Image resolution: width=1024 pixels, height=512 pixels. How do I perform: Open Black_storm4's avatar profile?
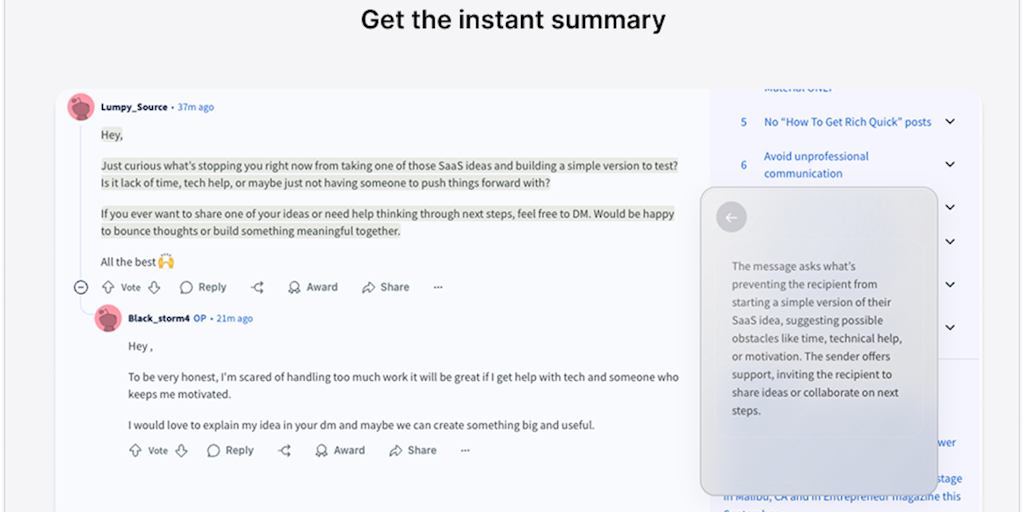coord(108,318)
